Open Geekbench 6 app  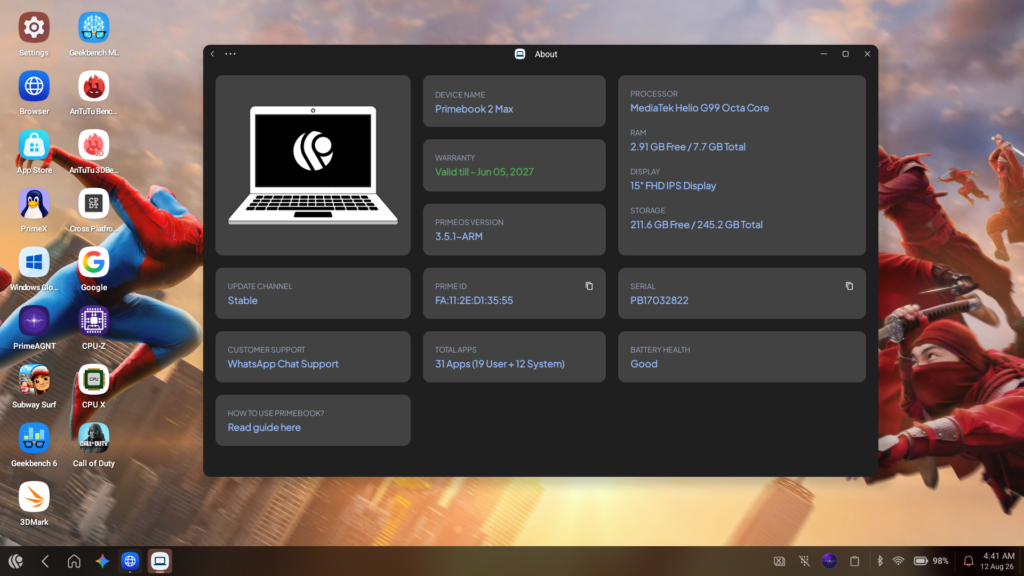34,438
